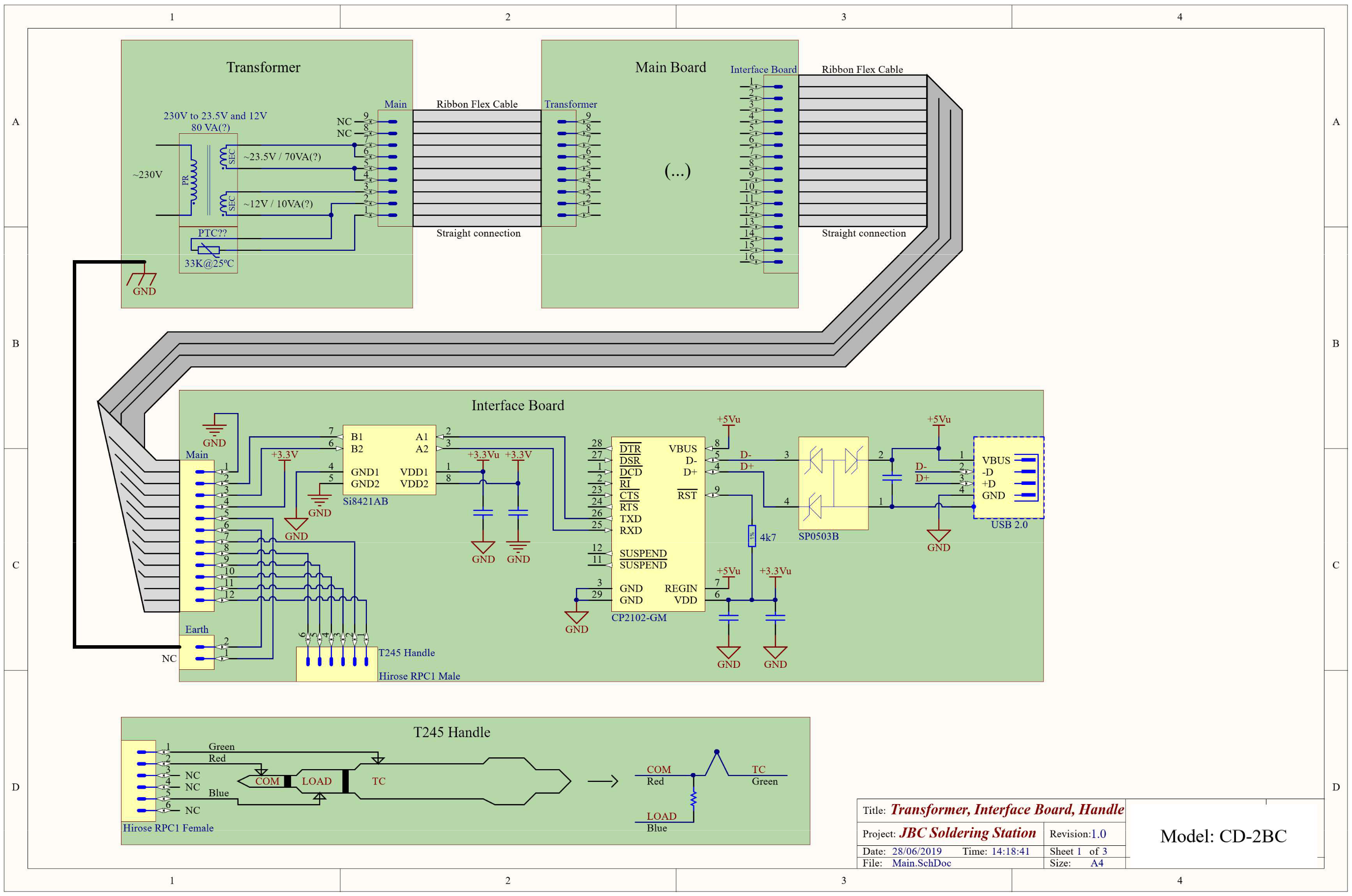Select the 'LOAD' label inside the handle tip
Screen dimensions: 1352x896
point(317,781)
